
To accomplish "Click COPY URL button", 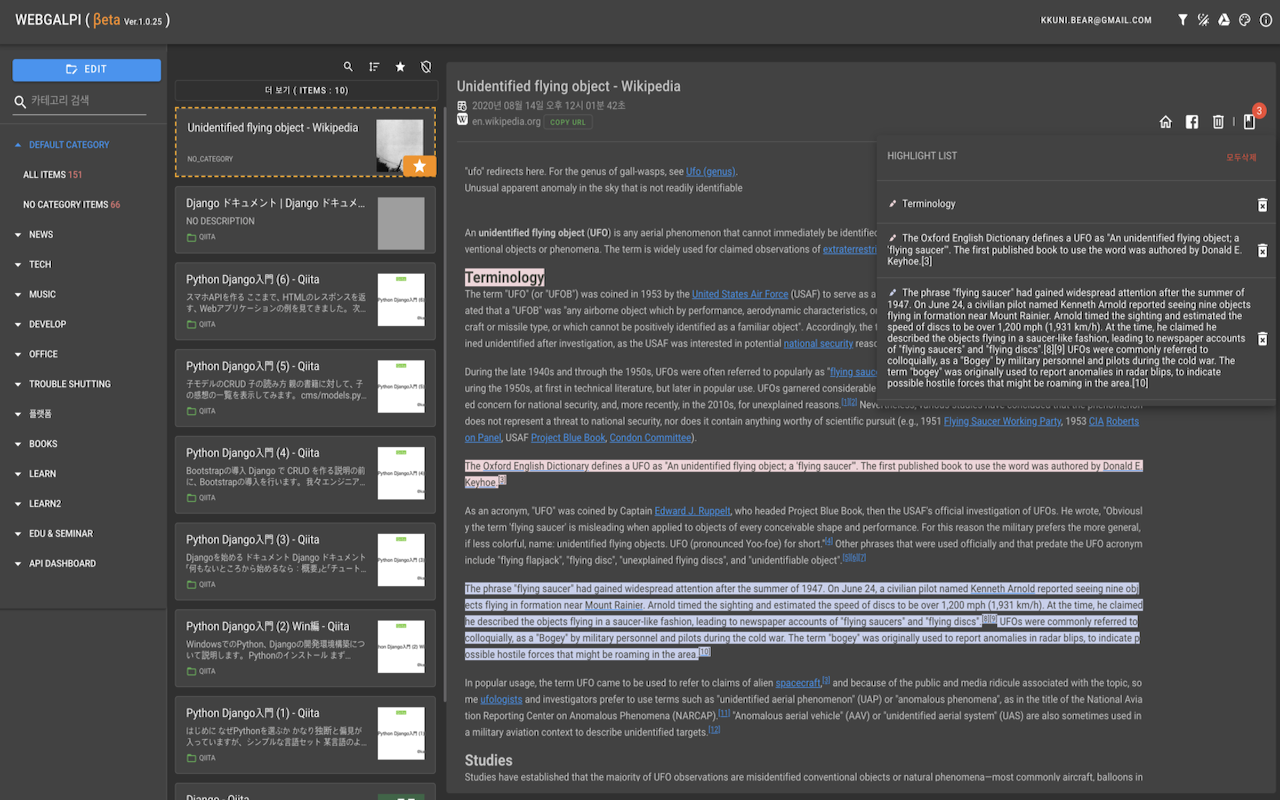I will 568,122.
